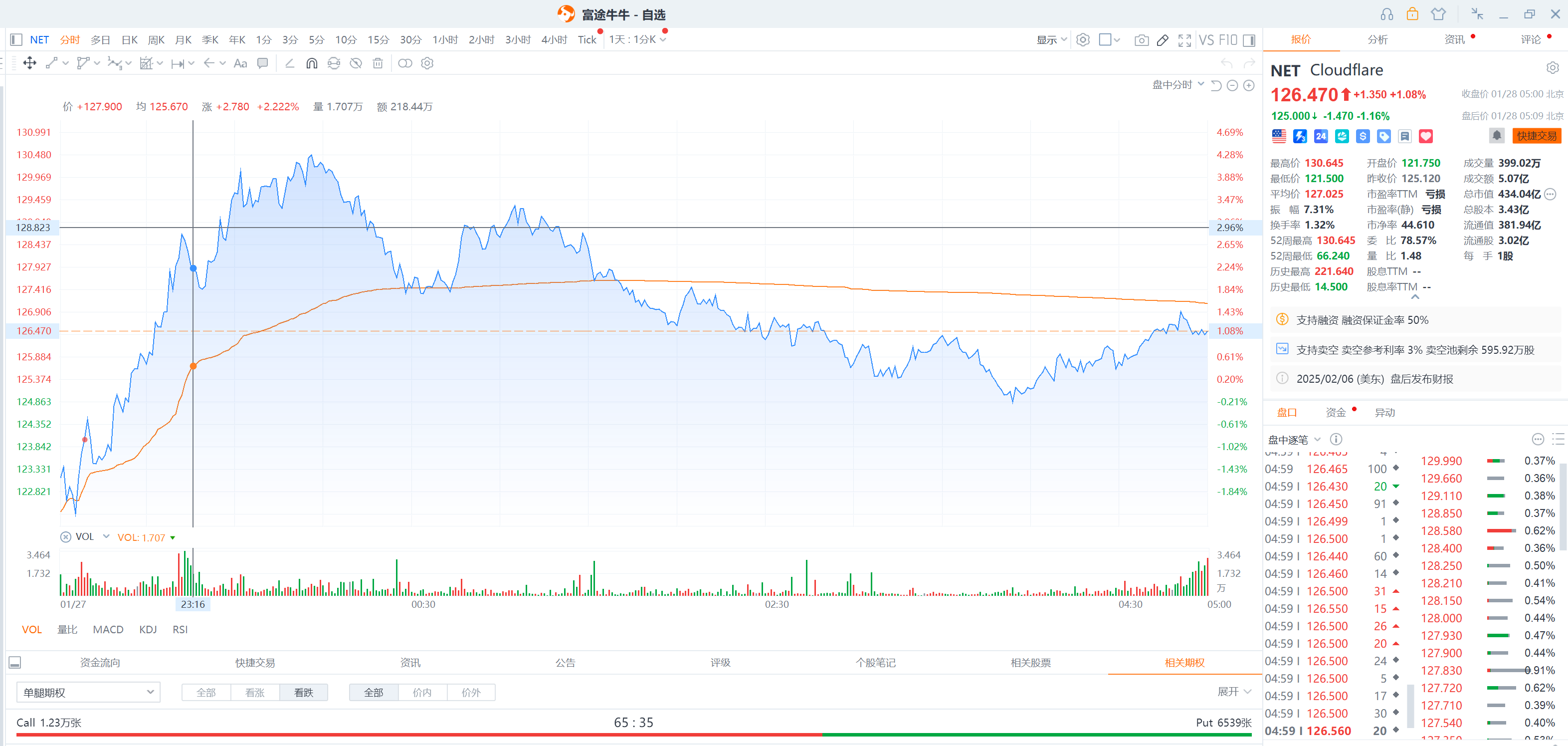The height and width of the screenshot is (746, 1568).
Task: Take a chart screenshot with camera icon
Action: coord(1141,40)
